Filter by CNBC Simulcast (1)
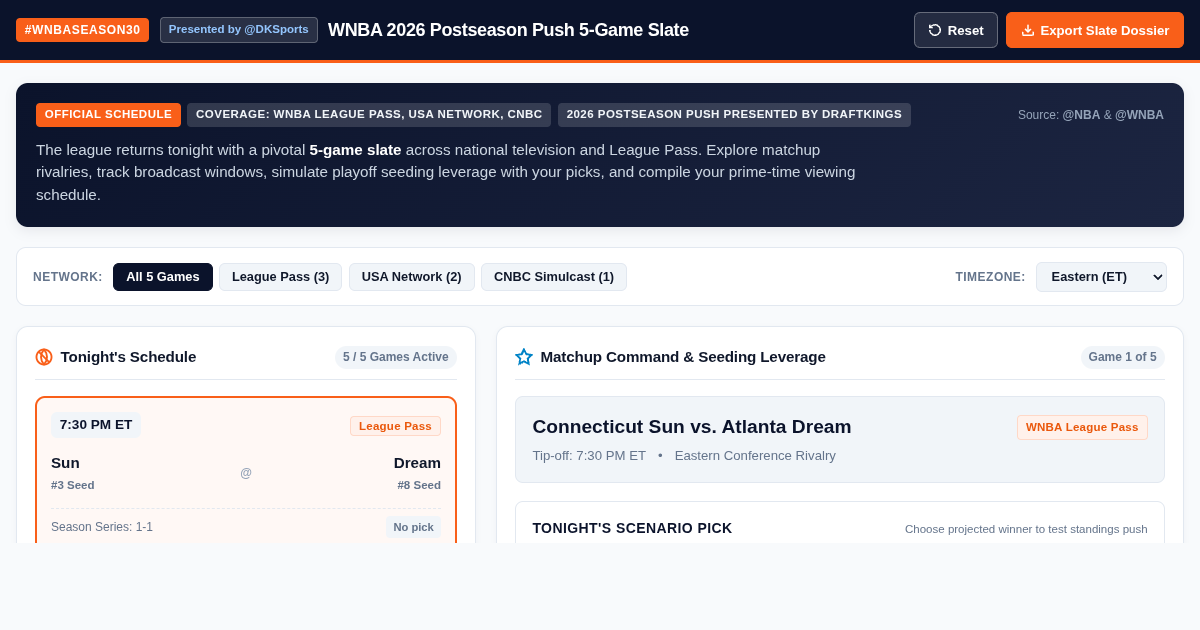Image resolution: width=1200 pixels, height=630 pixels. 554,277
